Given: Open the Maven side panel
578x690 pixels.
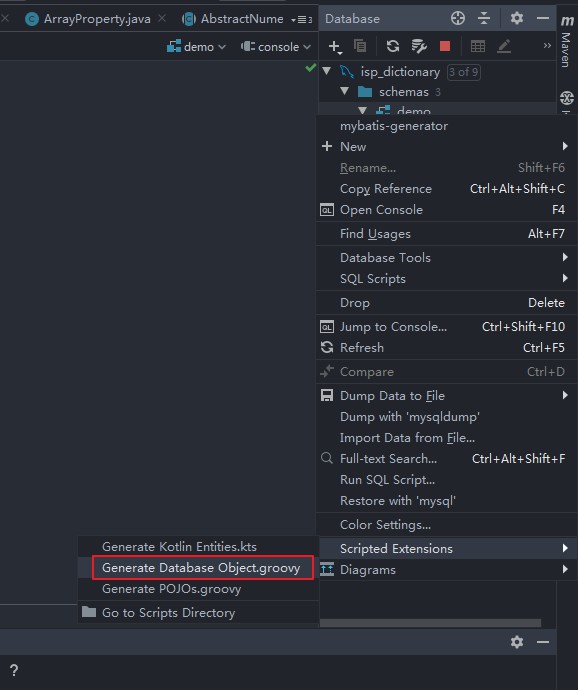Looking at the screenshot, I should coord(566,42).
